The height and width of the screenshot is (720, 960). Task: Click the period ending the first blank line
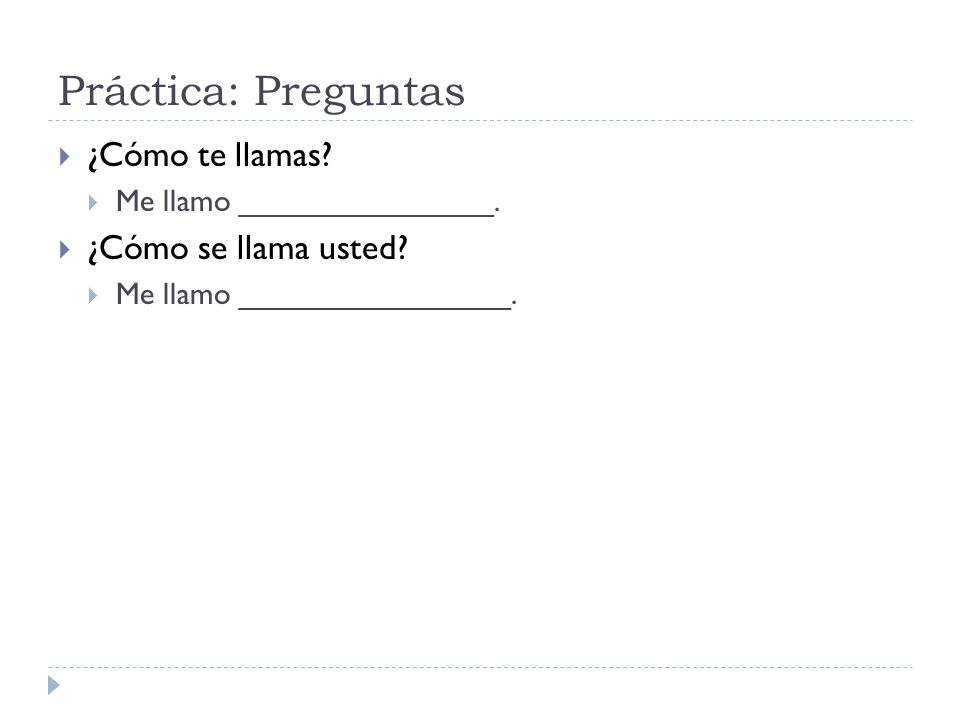click(497, 210)
